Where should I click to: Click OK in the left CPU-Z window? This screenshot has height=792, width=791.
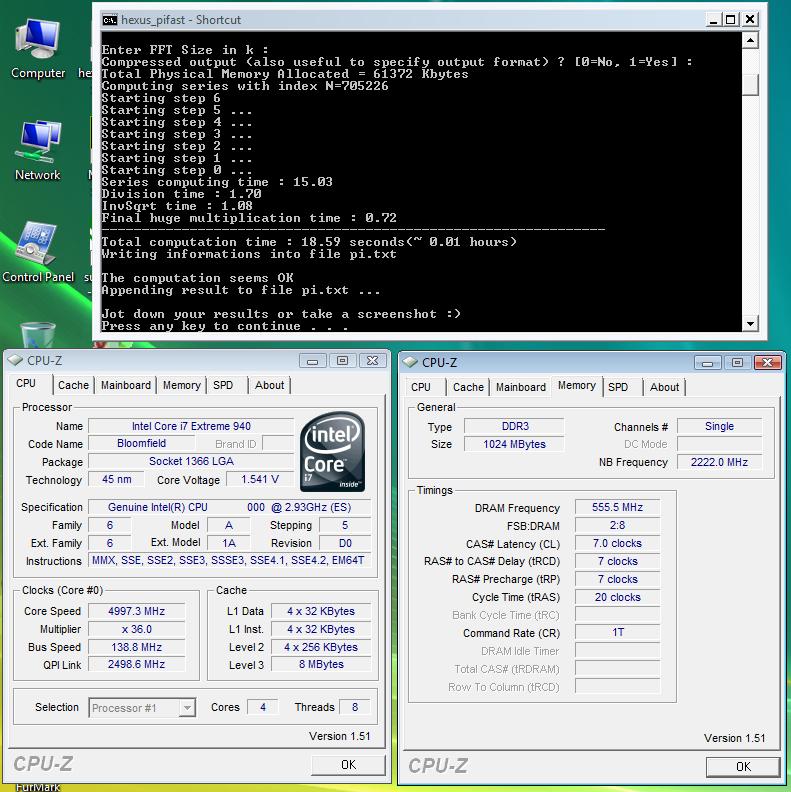tap(349, 765)
